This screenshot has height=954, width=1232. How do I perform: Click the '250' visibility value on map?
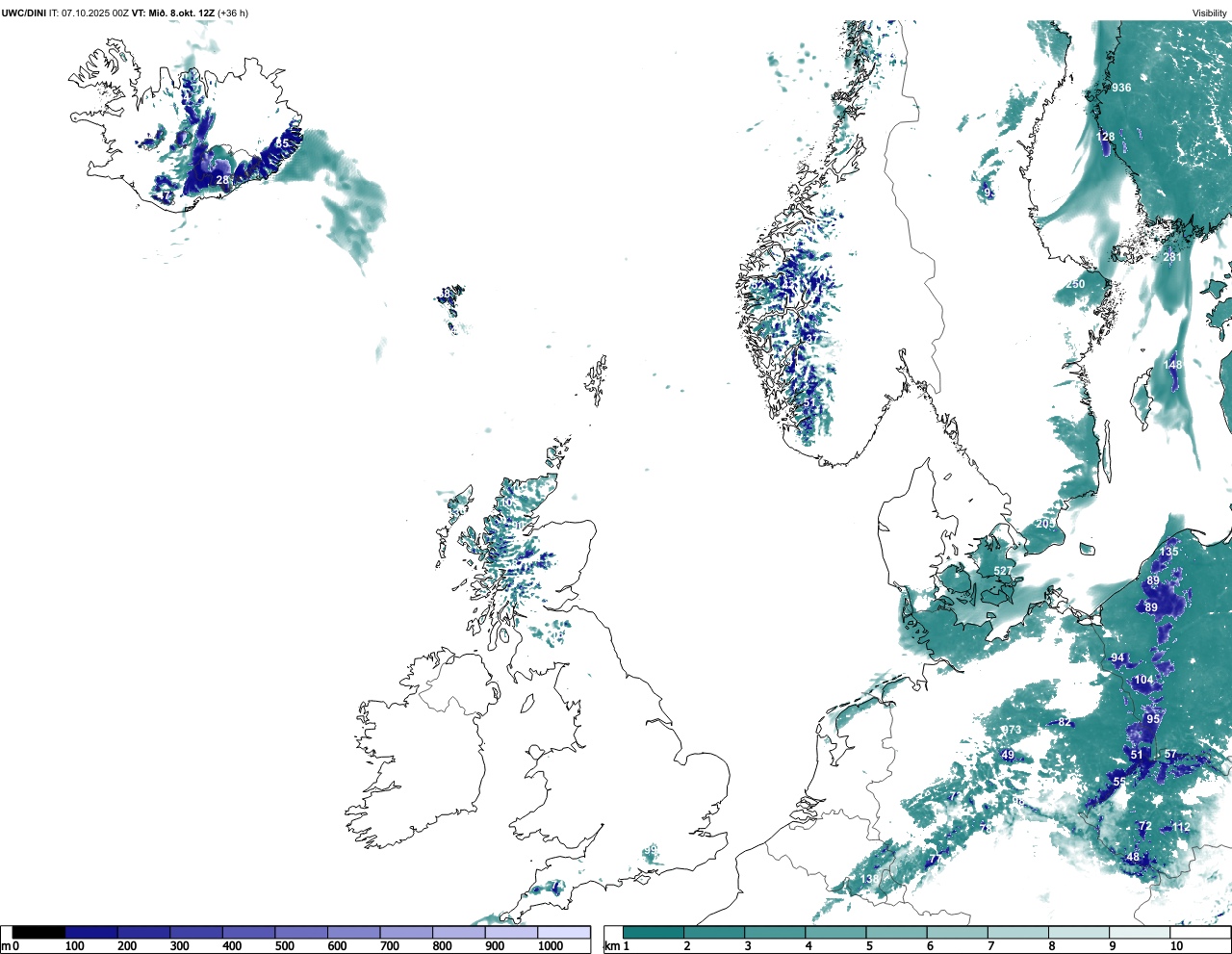tap(1075, 284)
